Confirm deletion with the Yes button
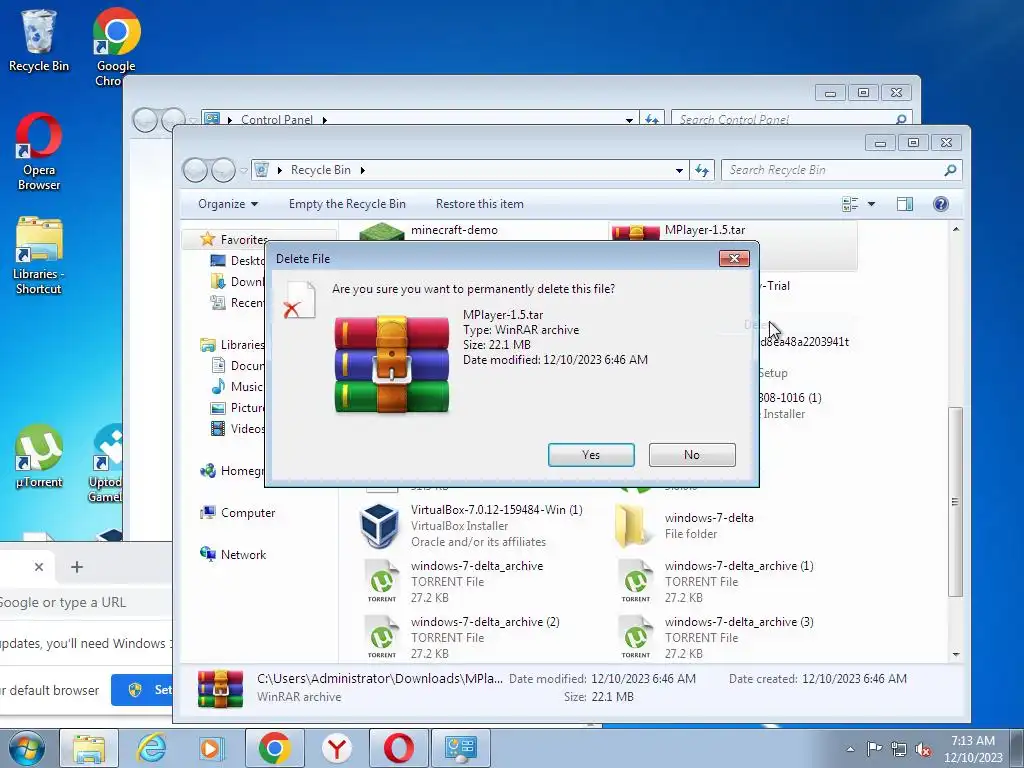The width and height of the screenshot is (1024, 768). pos(591,455)
